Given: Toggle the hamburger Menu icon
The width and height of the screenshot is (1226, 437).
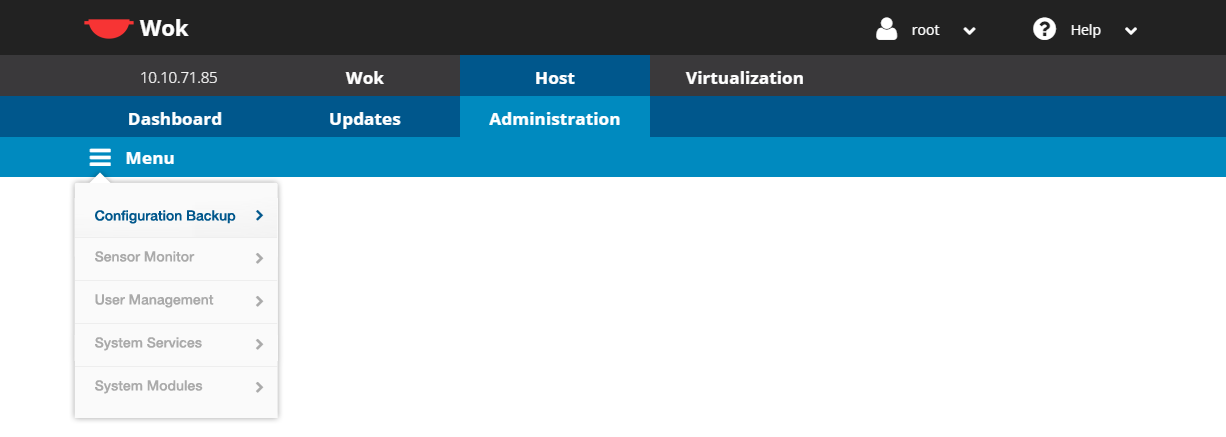Looking at the screenshot, I should pyautogui.click(x=100, y=158).
